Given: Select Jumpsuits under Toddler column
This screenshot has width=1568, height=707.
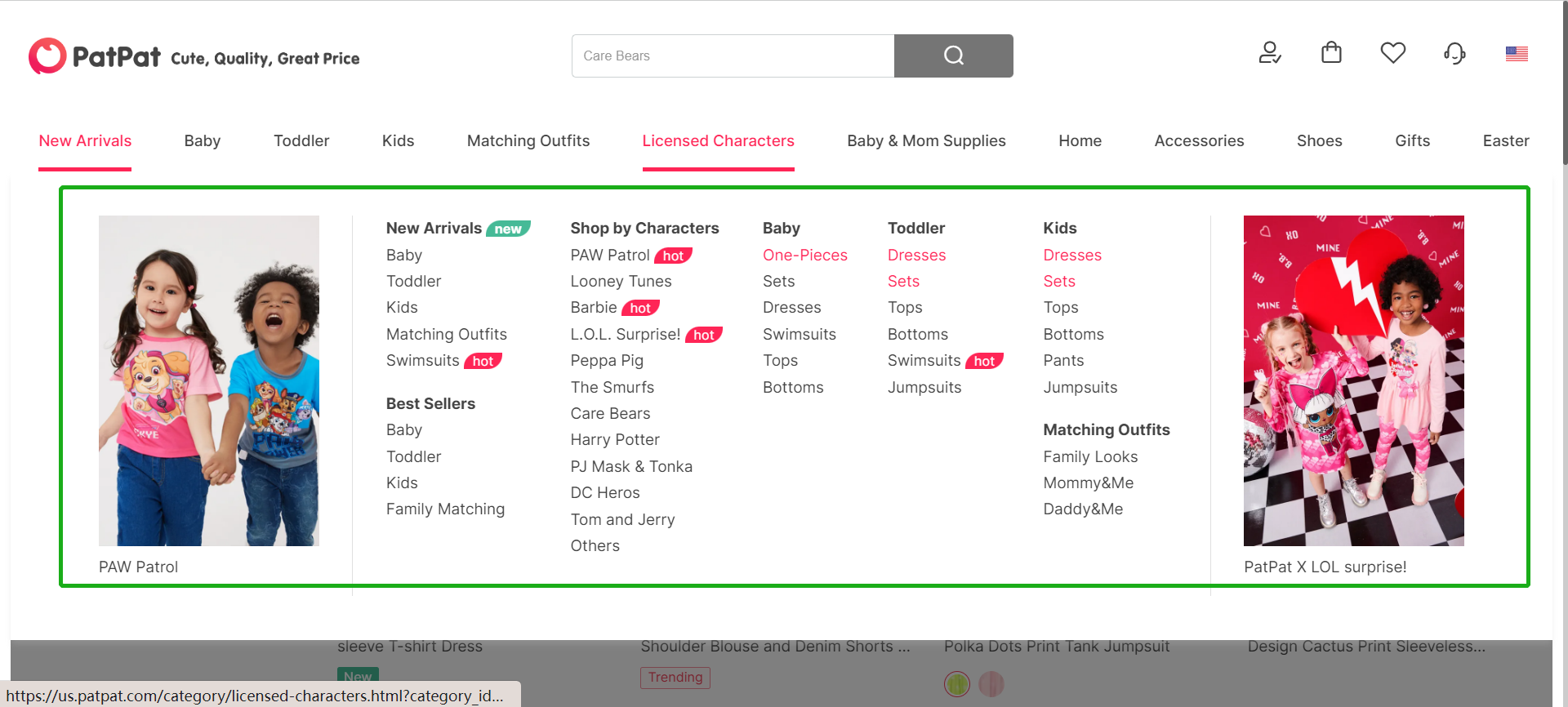Looking at the screenshot, I should tap(924, 387).
